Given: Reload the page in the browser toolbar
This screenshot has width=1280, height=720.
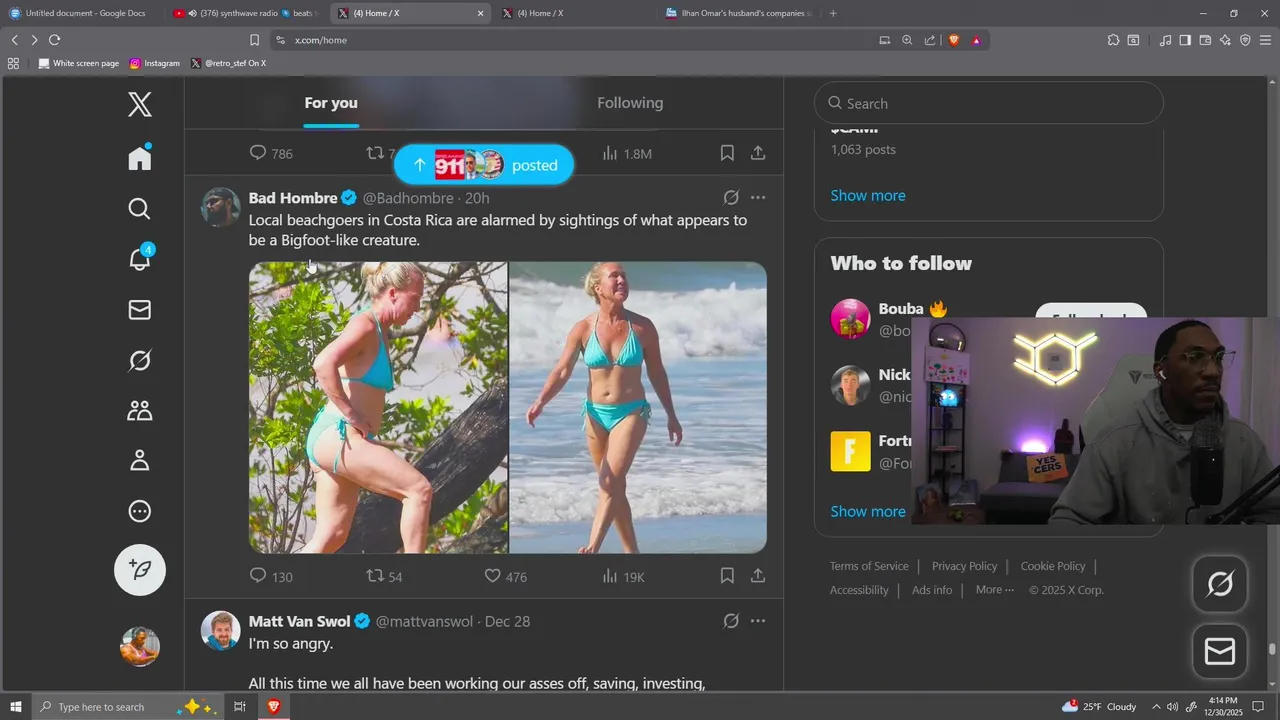Looking at the screenshot, I should 54,40.
